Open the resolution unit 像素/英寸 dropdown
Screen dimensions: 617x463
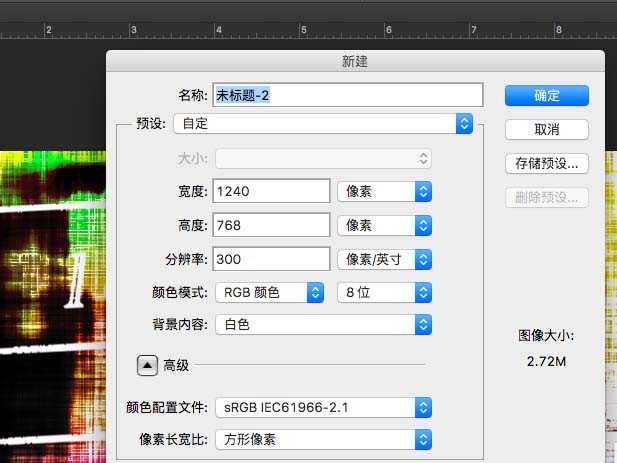coord(384,259)
